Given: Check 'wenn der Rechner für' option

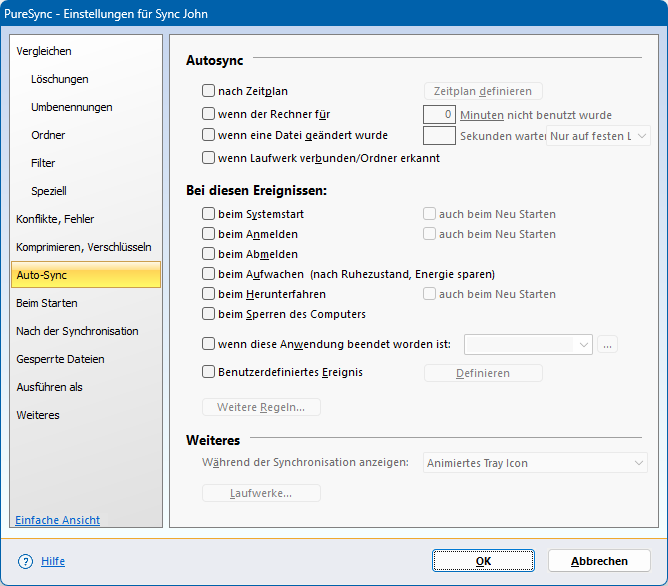Looking at the screenshot, I should point(208,114).
